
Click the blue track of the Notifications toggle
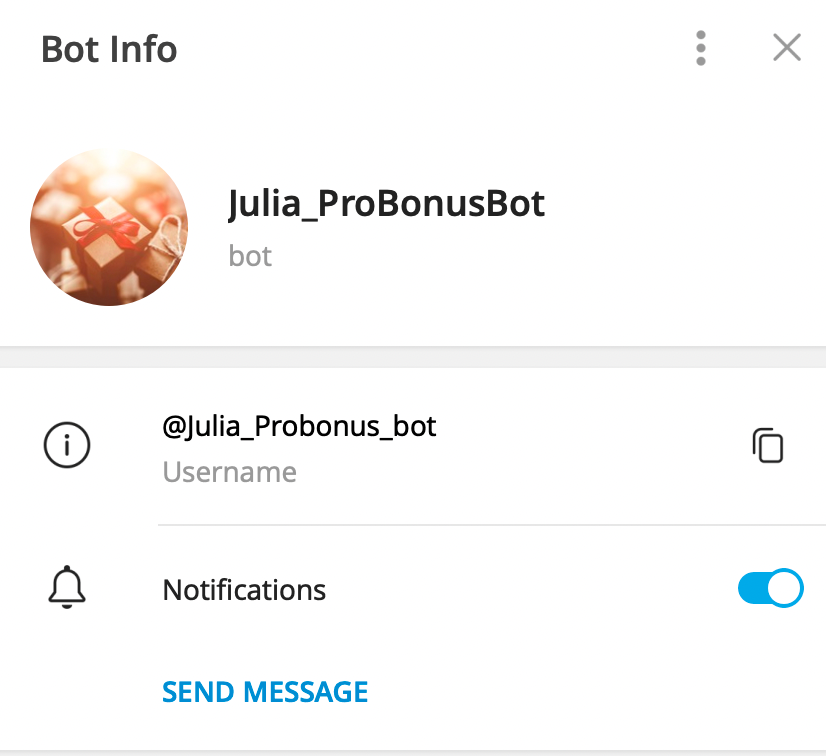[x=752, y=588]
